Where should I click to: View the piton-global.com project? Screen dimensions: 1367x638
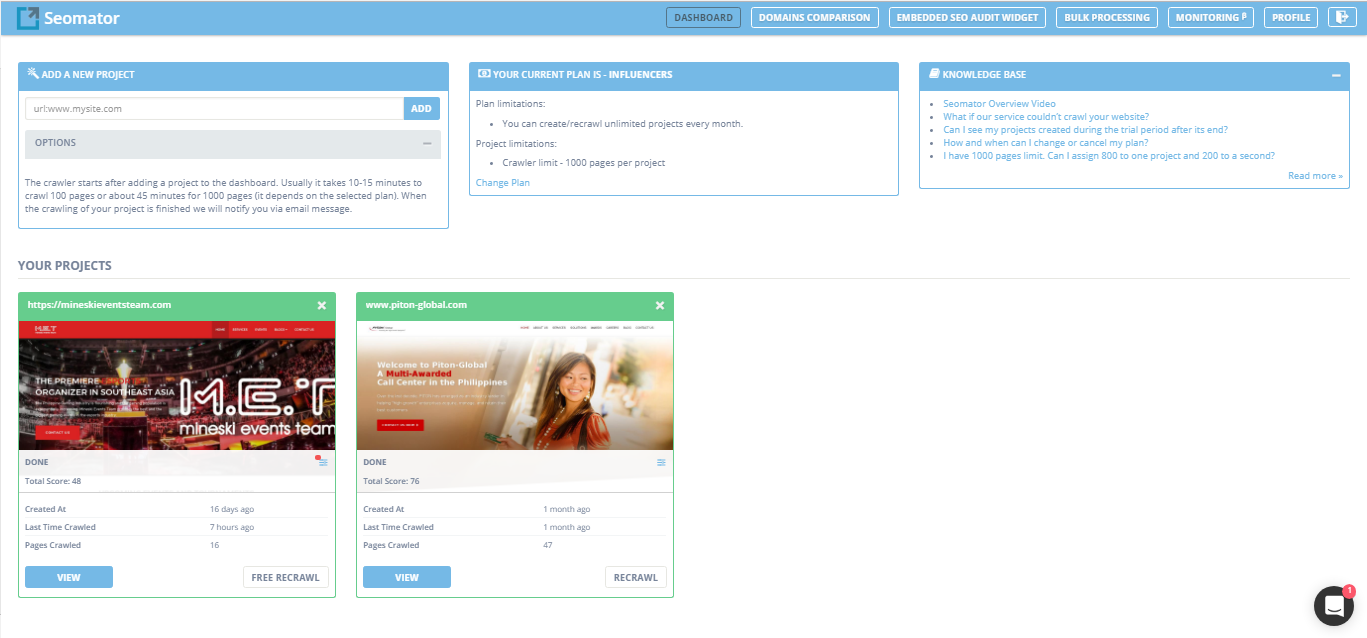[406, 577]
